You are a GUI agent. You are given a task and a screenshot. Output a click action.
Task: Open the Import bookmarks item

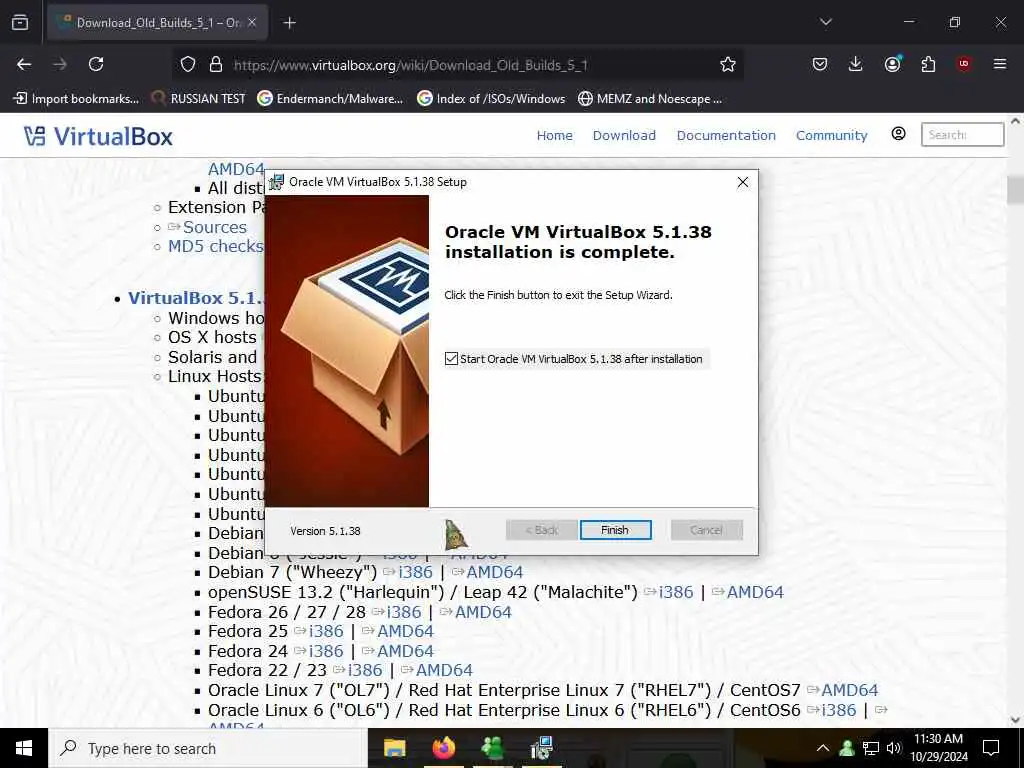pyautogui.click(x=76, y=99)
